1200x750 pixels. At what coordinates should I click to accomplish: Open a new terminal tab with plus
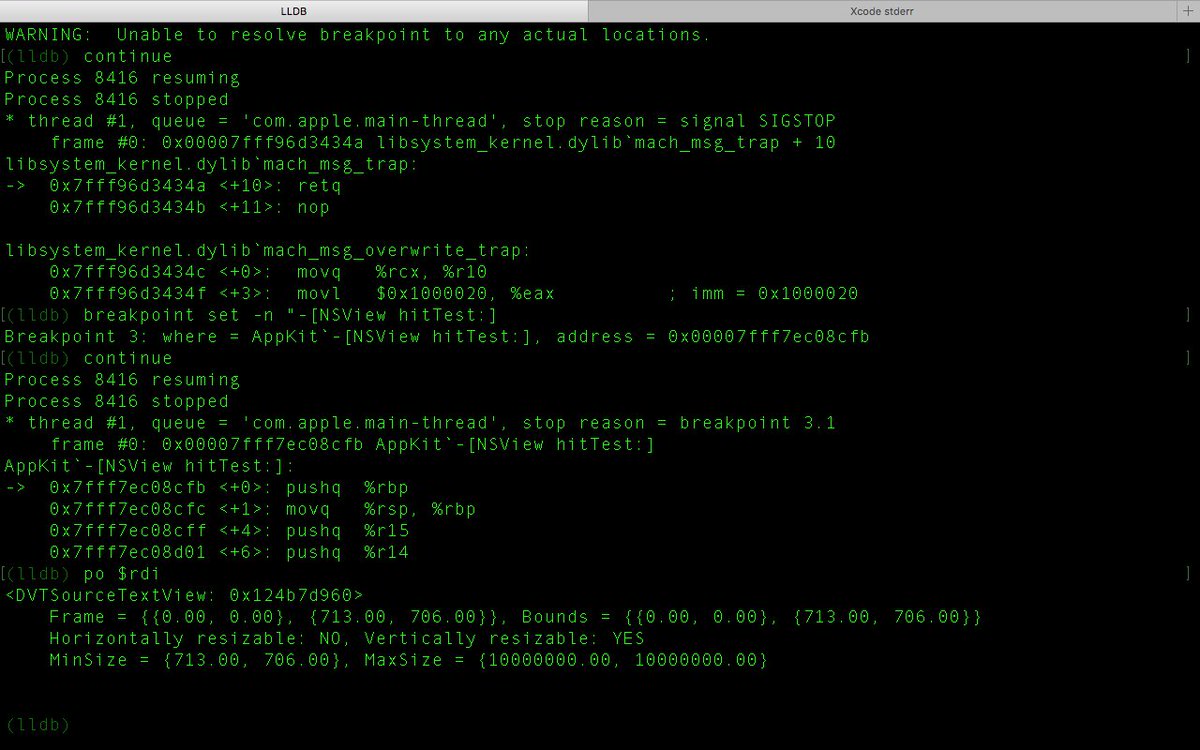pyautogui.click(x=1189, y=10)
